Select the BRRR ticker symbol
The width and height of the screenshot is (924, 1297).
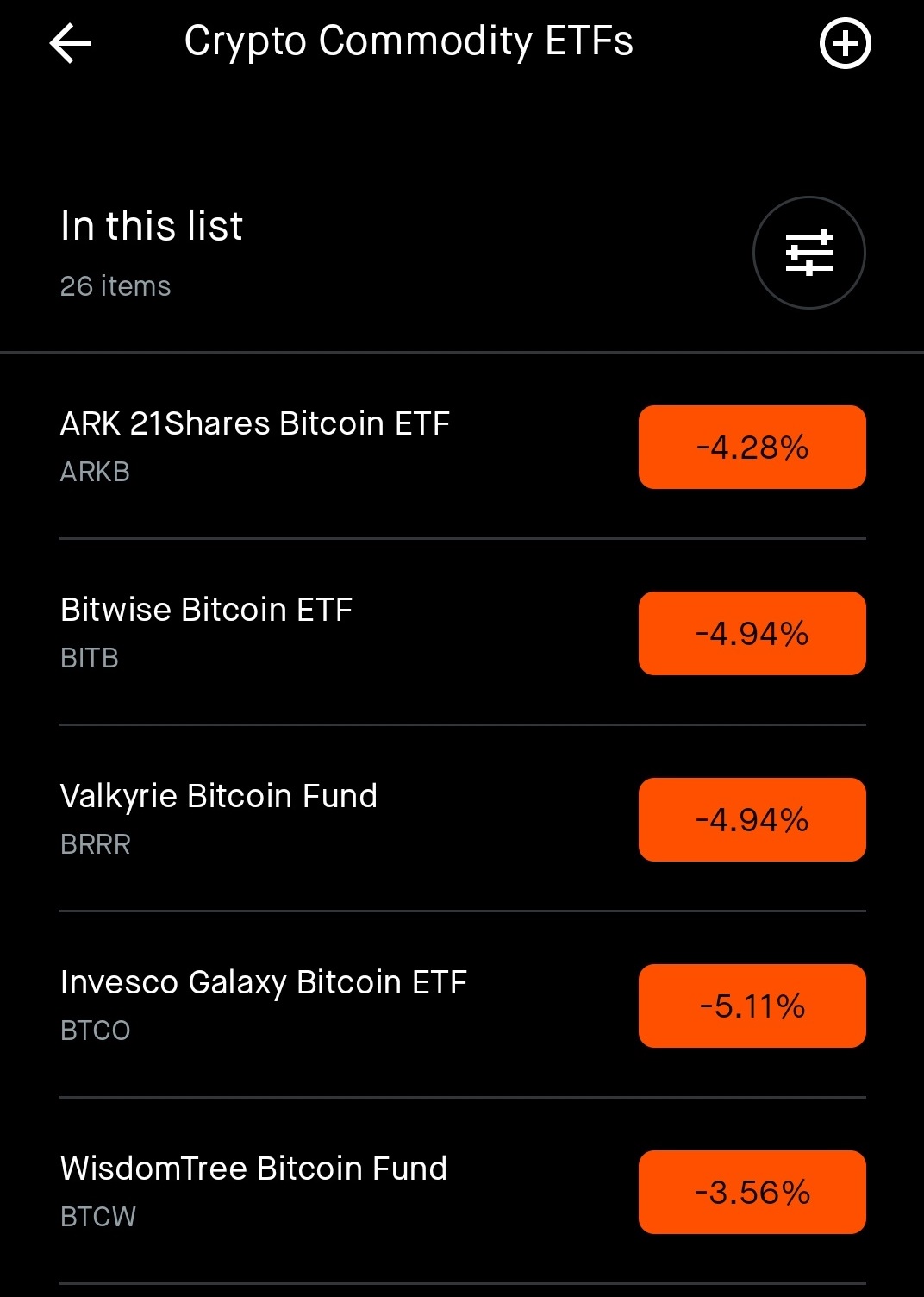pyautogui.click(x=96, y=844)
